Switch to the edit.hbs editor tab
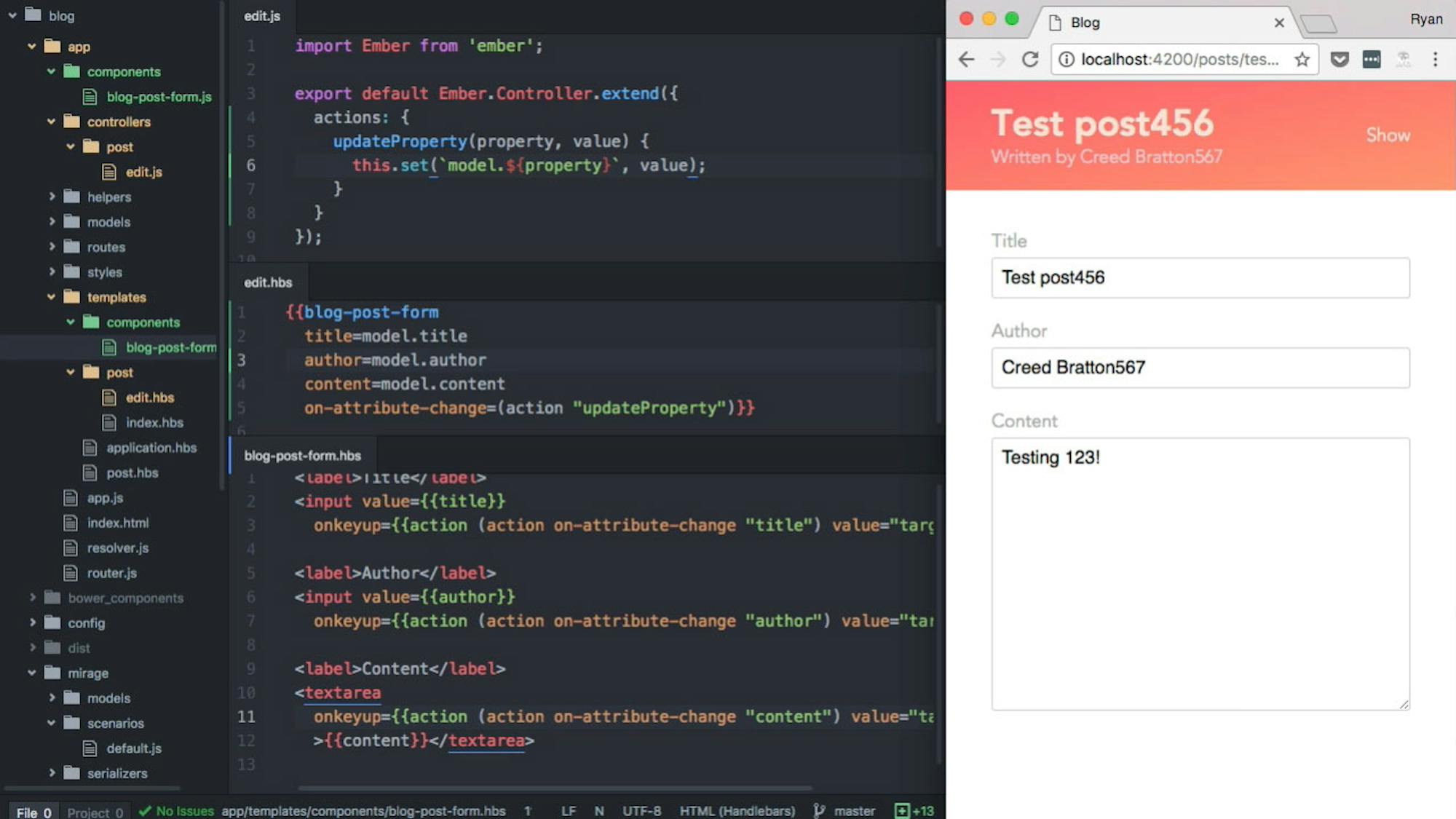Viewport: 1456px width, 819px height. pyautogui.click(x=269, y=282)
